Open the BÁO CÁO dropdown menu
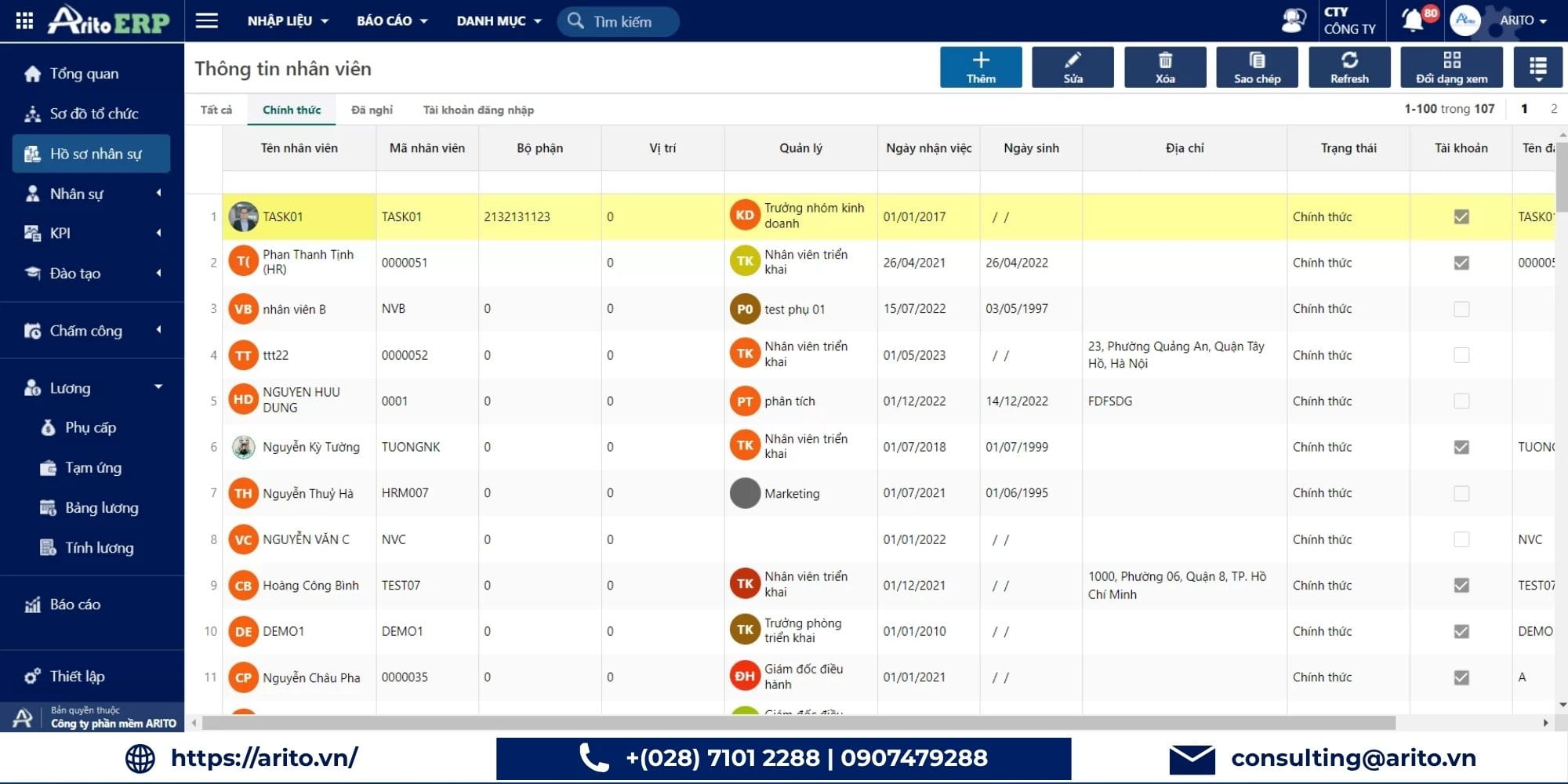This screenshot has height=784, width=1568. [392, 21]
